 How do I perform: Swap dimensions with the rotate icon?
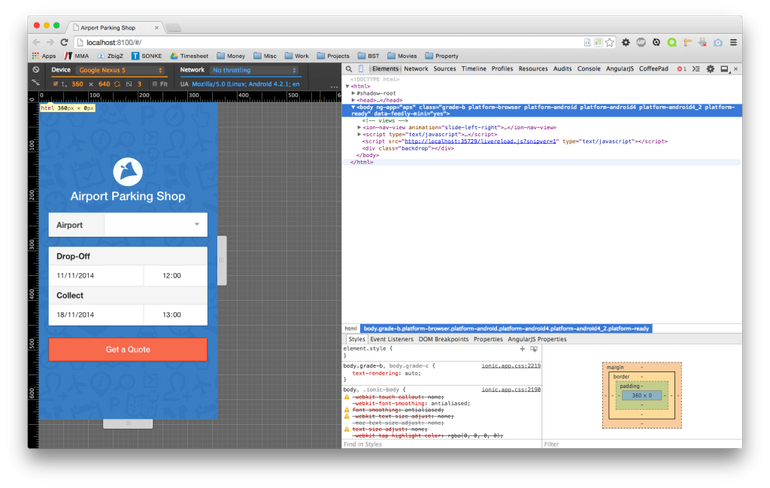pyautogui.click(x=117, y=84)
